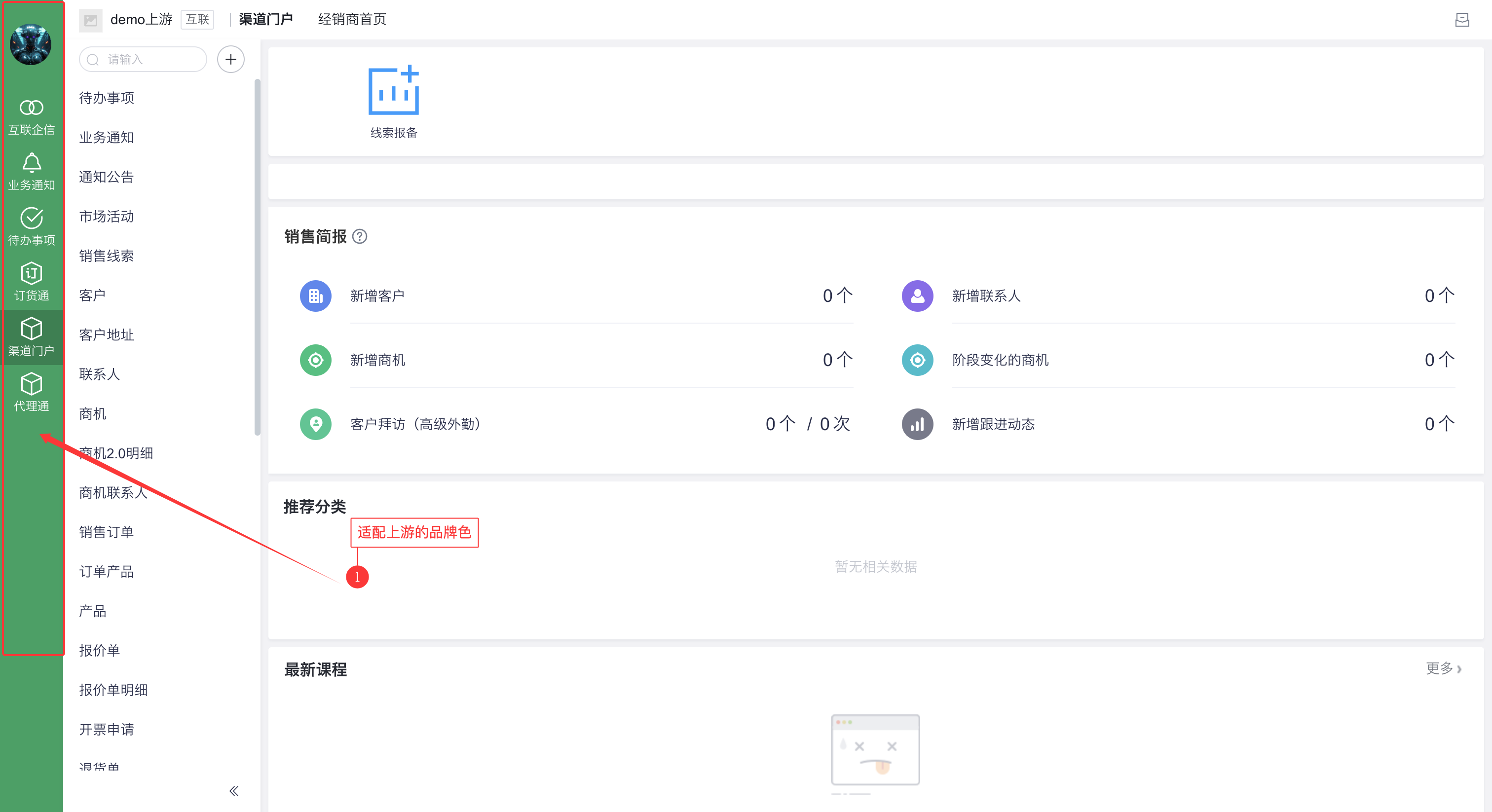Click the 推荐分类 heading

click(315, 507)
